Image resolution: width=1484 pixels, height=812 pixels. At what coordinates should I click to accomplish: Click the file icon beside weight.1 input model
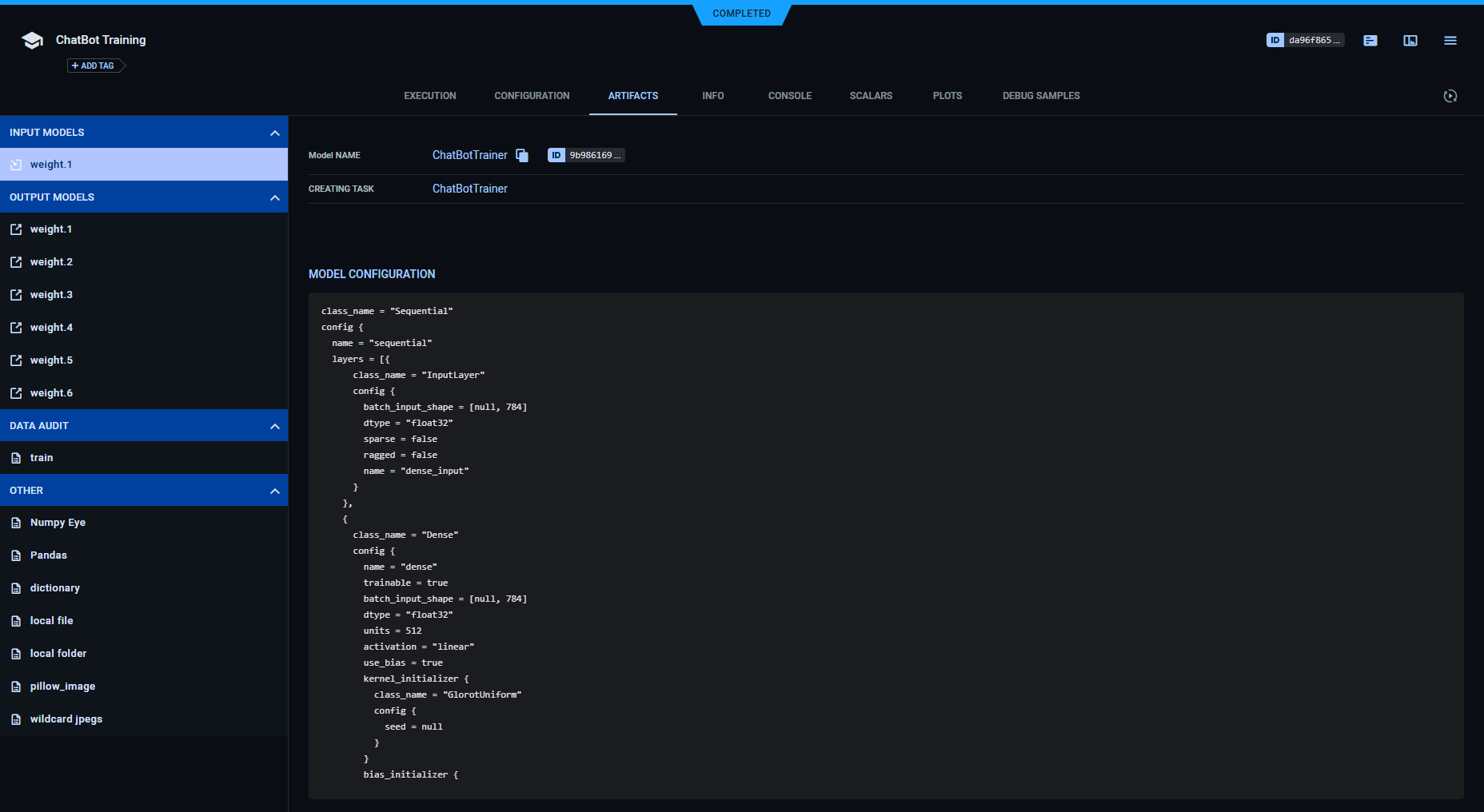(16, 164)
